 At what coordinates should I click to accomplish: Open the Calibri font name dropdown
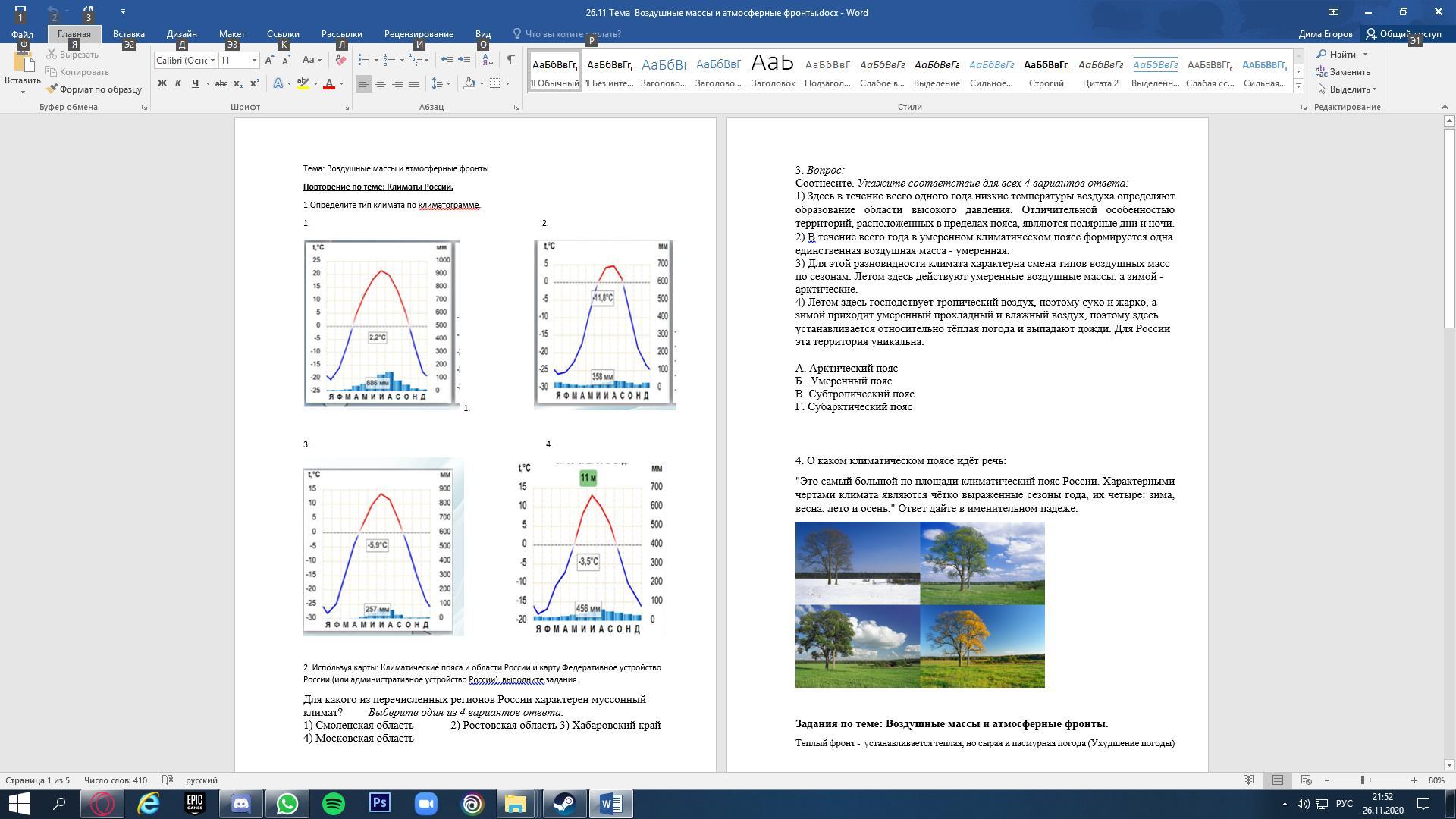point(212,60)
